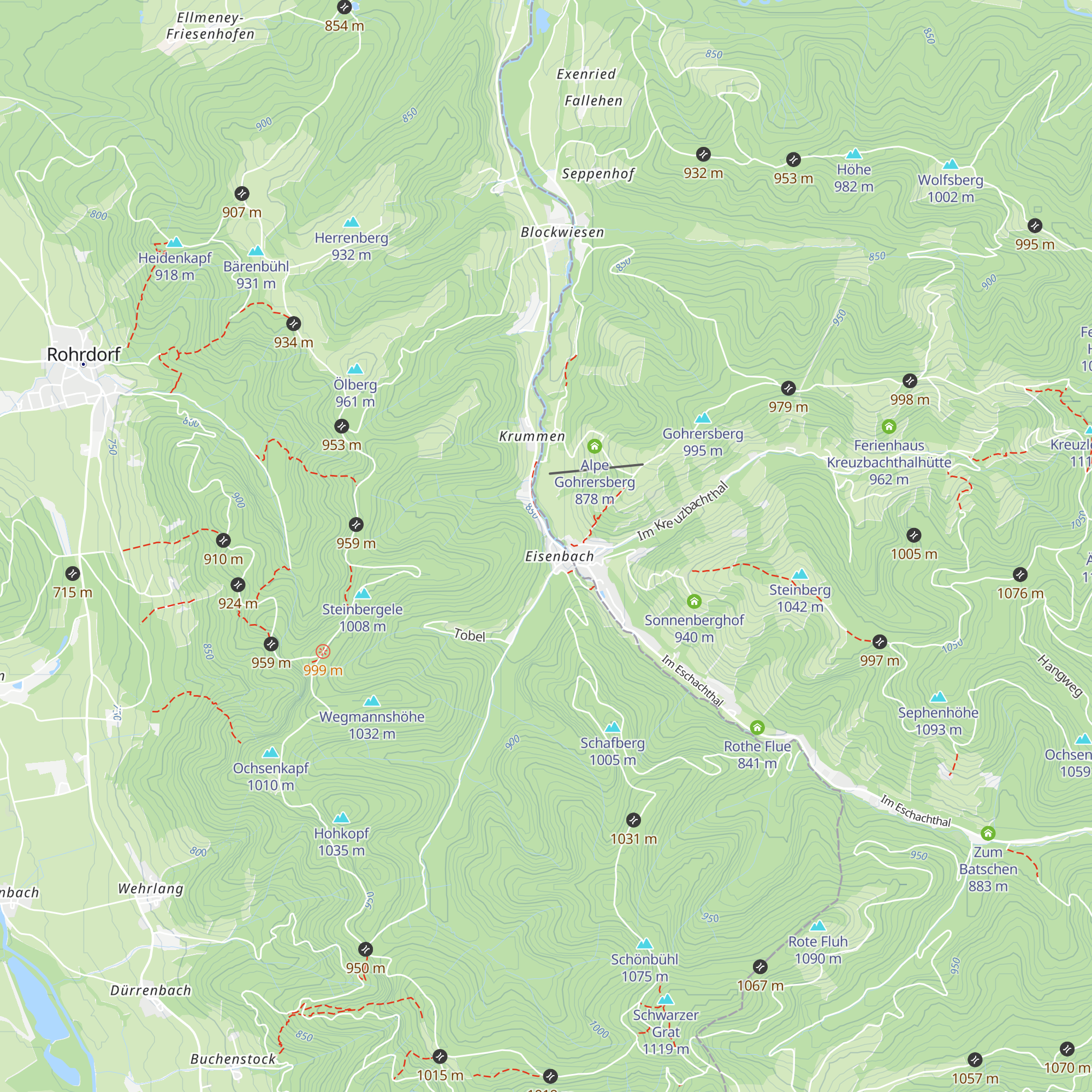Select the Hohkopf 1035 m peak icon

tap(341, 818)
